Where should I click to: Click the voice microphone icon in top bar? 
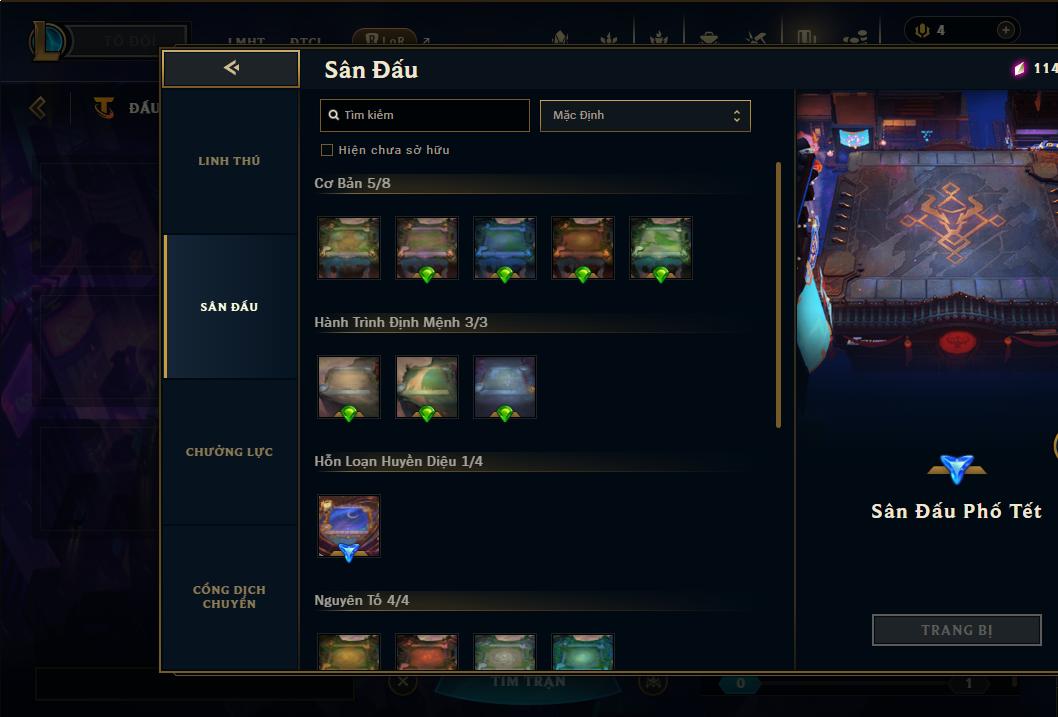pos(922,30)
